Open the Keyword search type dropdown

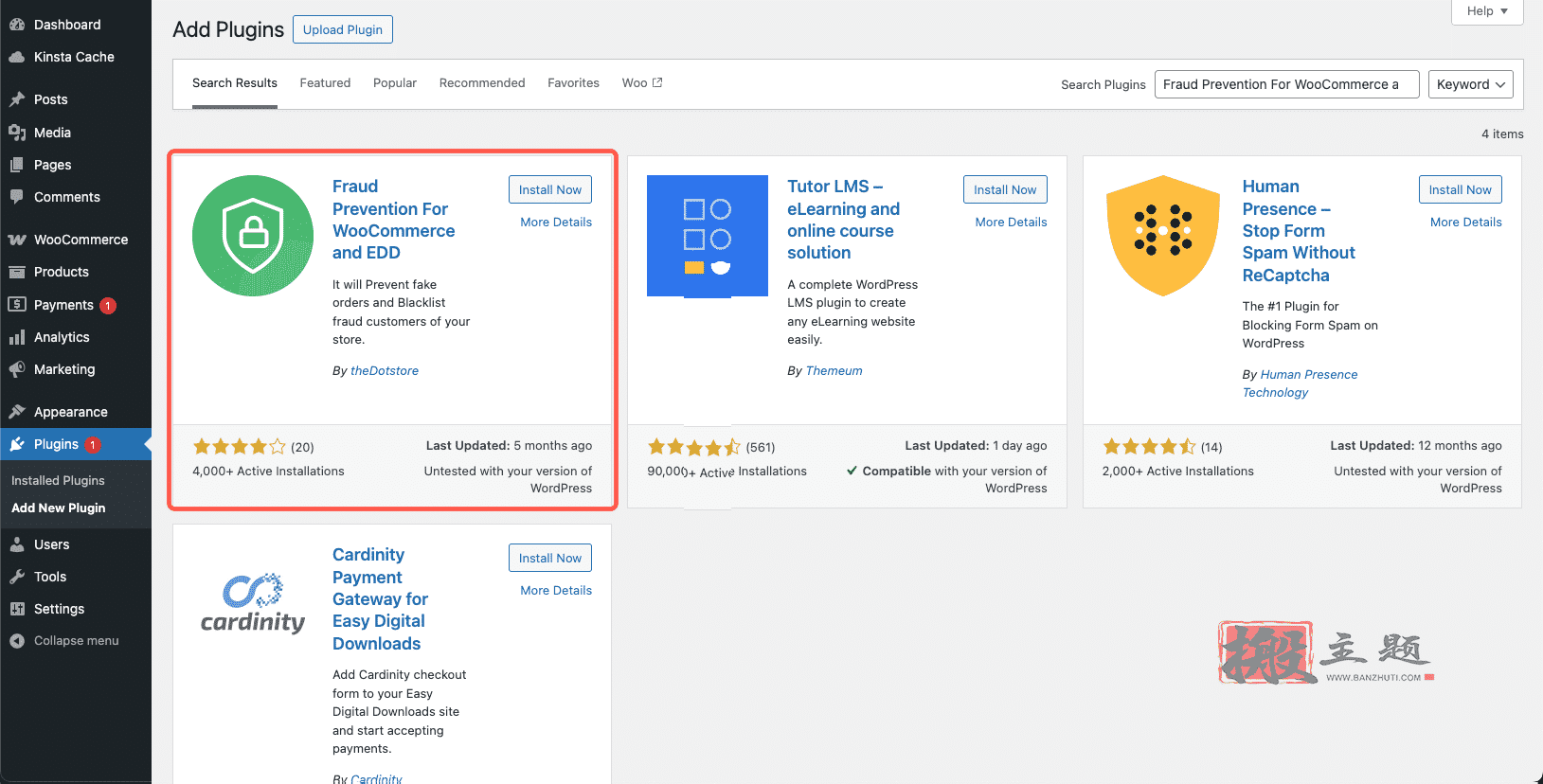coord(1470,84)
